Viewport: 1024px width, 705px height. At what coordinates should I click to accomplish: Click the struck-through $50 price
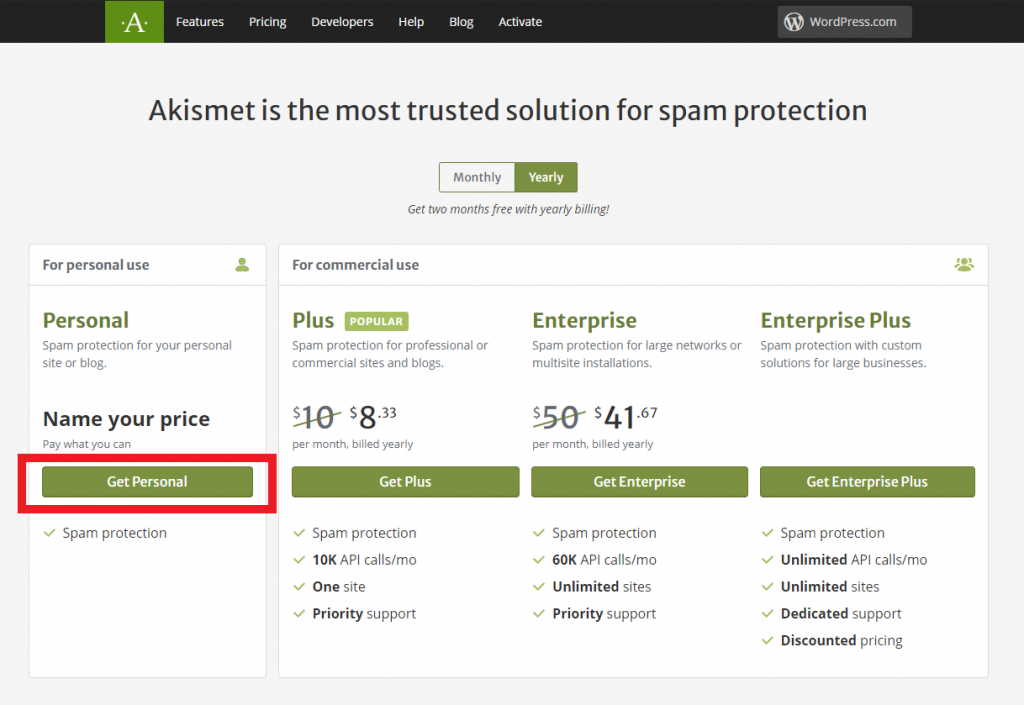(558, 417)
